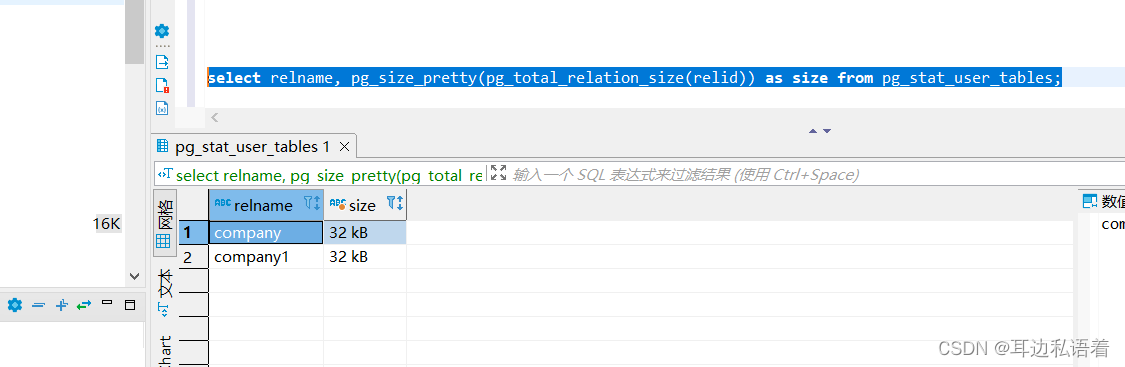Click the grid icon on pg_stat_user_tables tab
Image resolution: width=1125 pixels, height=367 pixels.
[163, 147]
